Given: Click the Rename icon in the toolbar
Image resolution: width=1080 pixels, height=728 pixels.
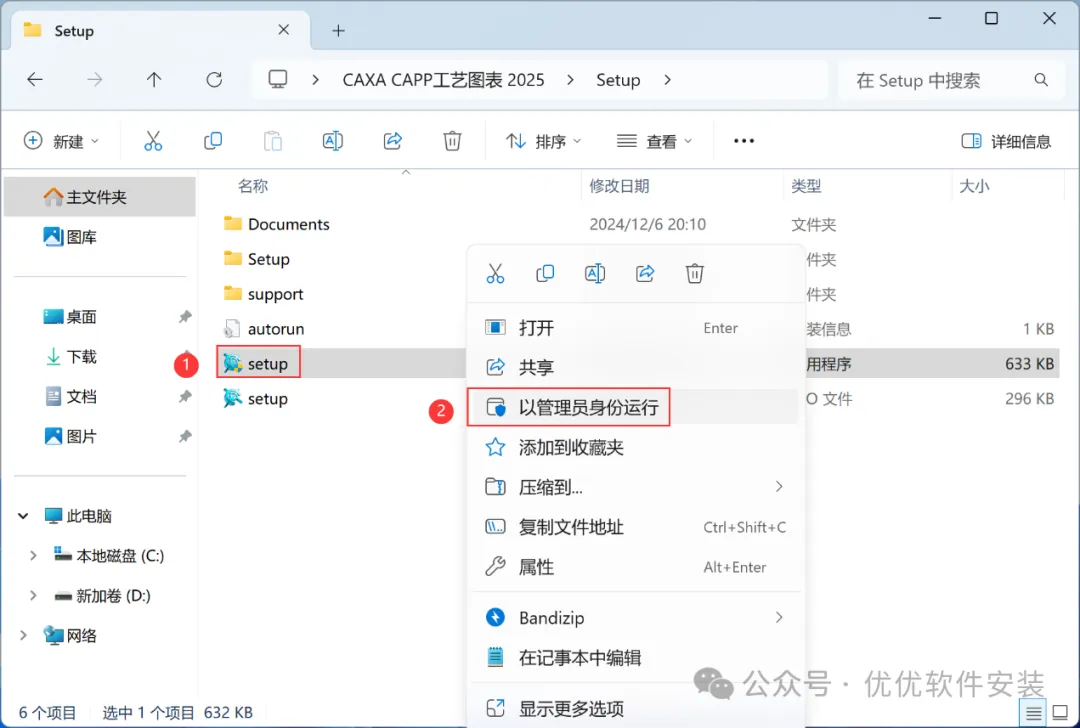Looking at the screenshot, I should pos(333,141).
